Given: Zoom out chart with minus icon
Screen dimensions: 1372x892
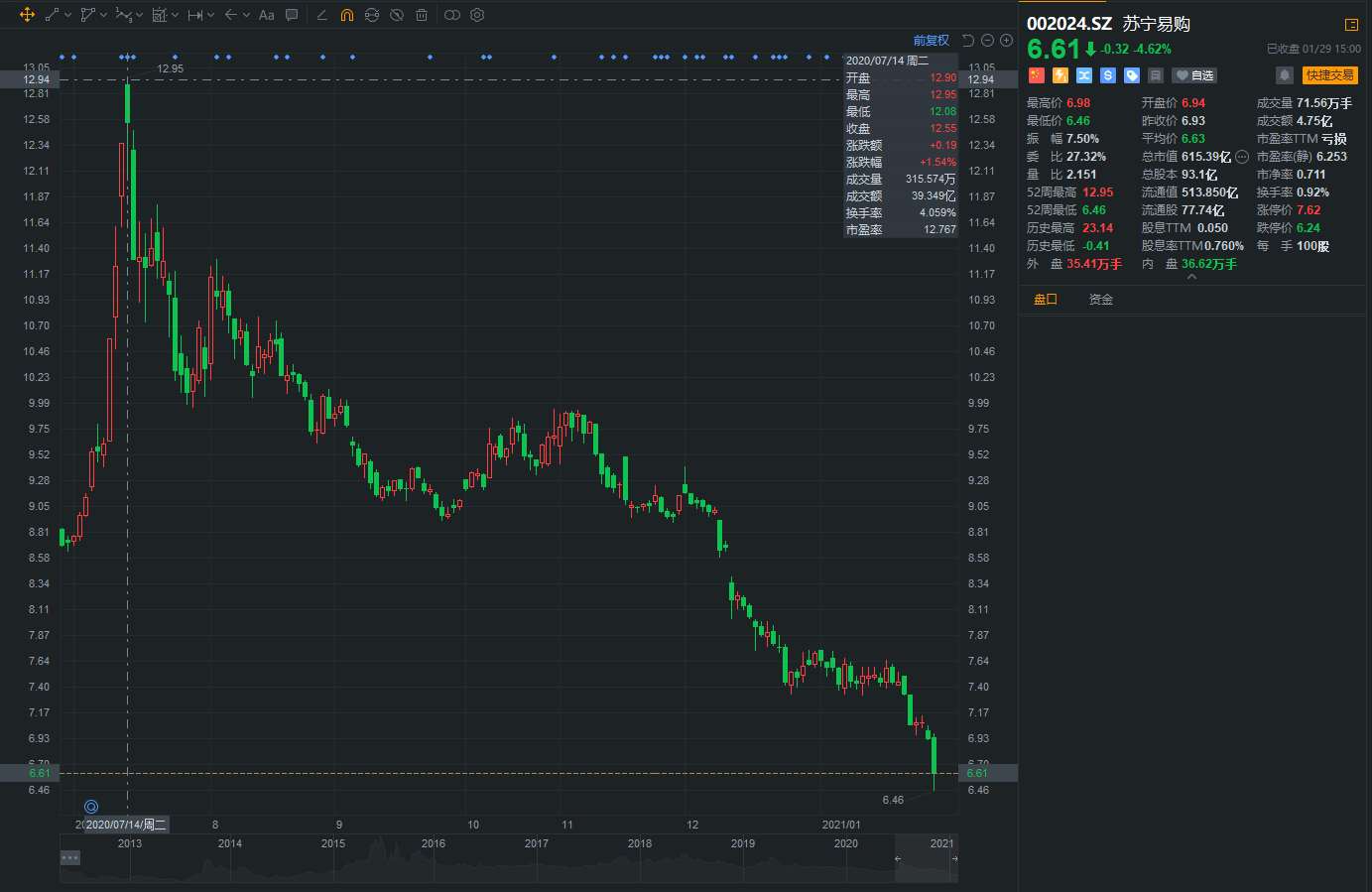Looking at the screenshot, I should click(987, 41).
